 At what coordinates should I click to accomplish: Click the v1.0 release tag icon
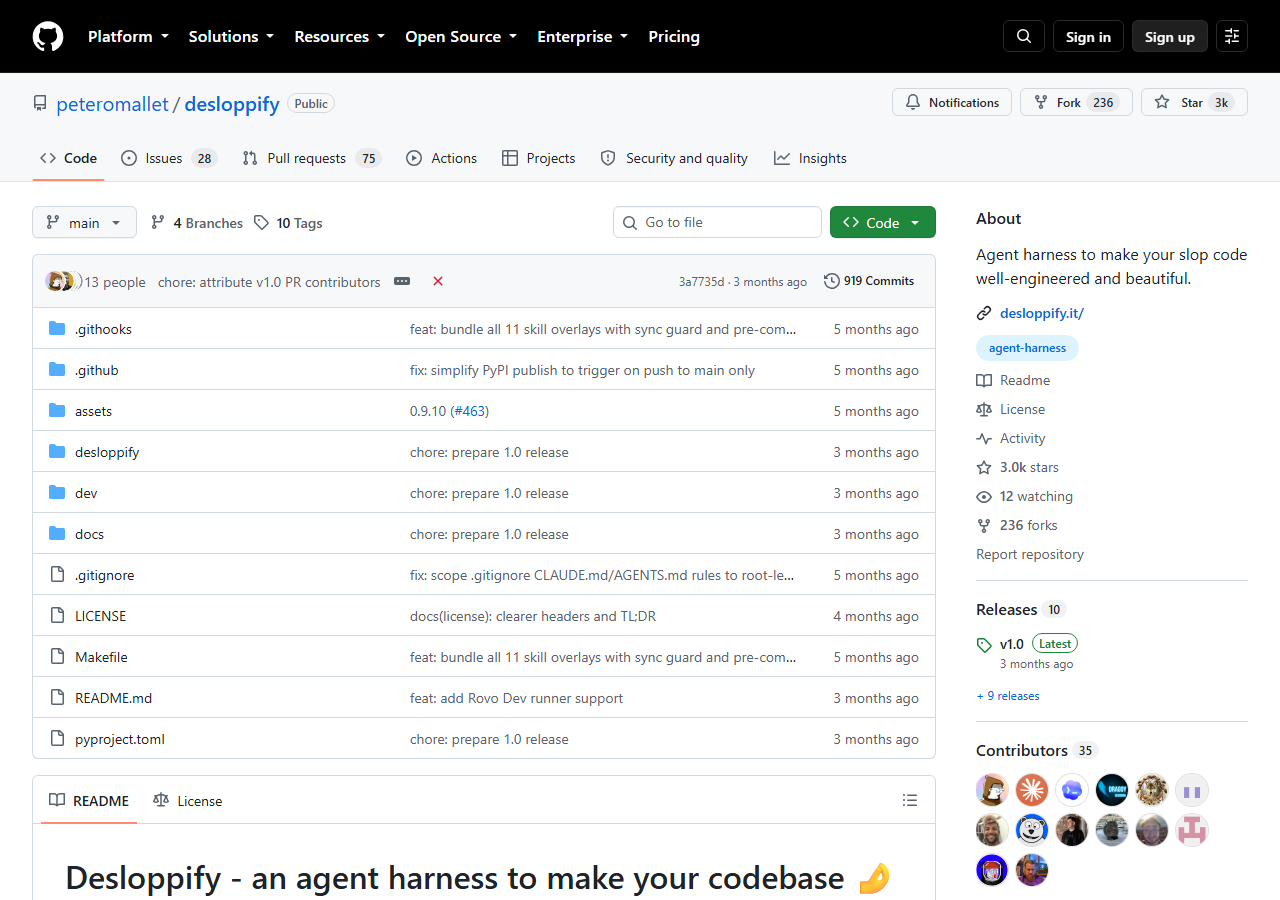[x=984, y=645]
